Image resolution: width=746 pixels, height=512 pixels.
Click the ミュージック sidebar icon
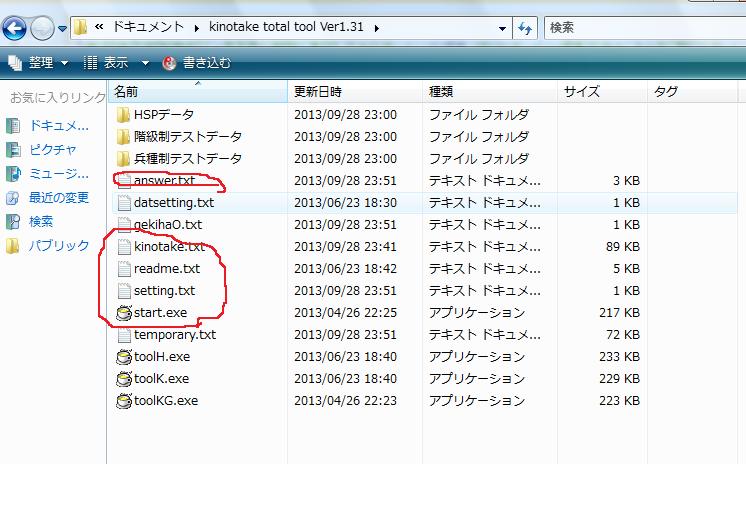[13, 174]
